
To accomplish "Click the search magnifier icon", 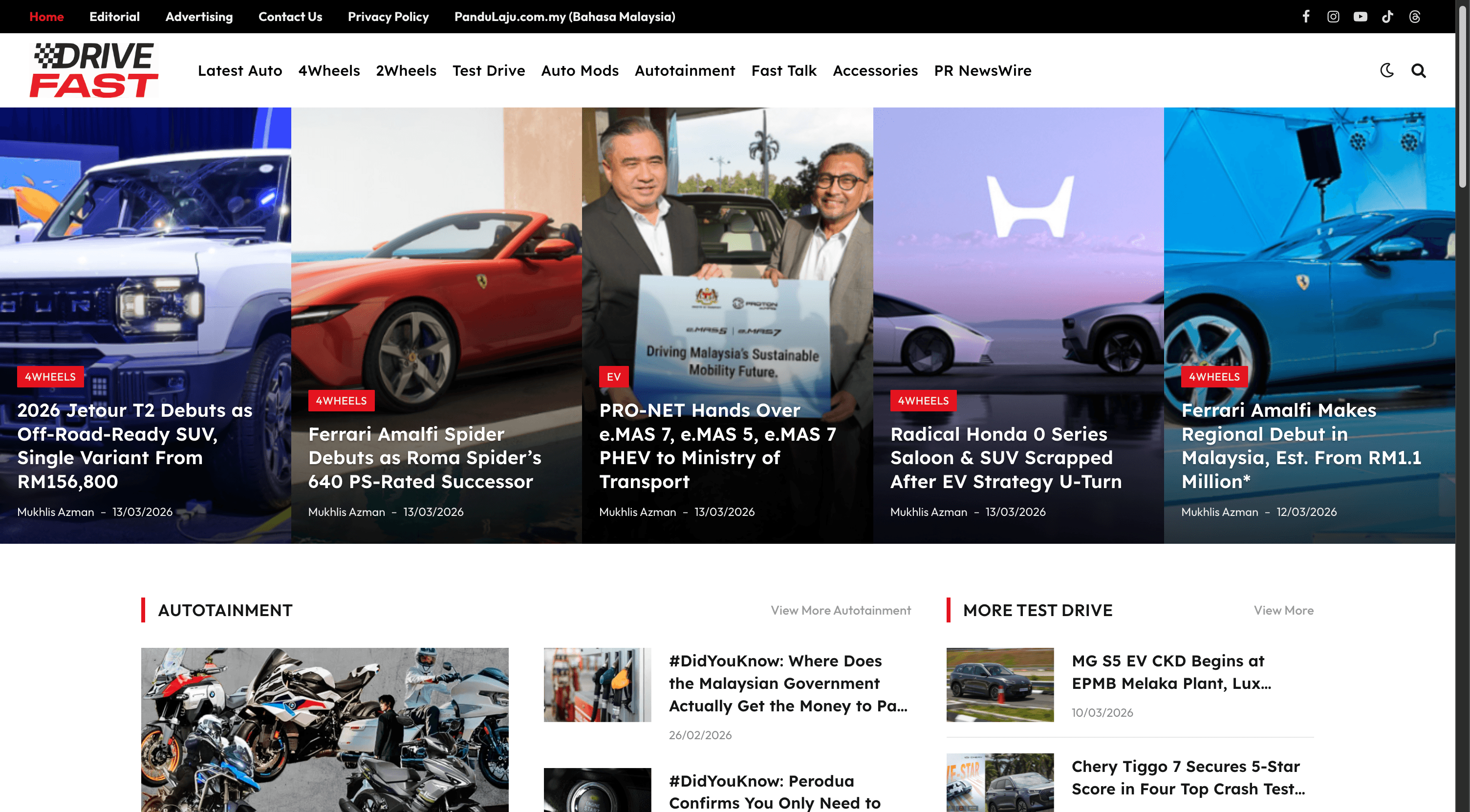I will coord(1419,70).
